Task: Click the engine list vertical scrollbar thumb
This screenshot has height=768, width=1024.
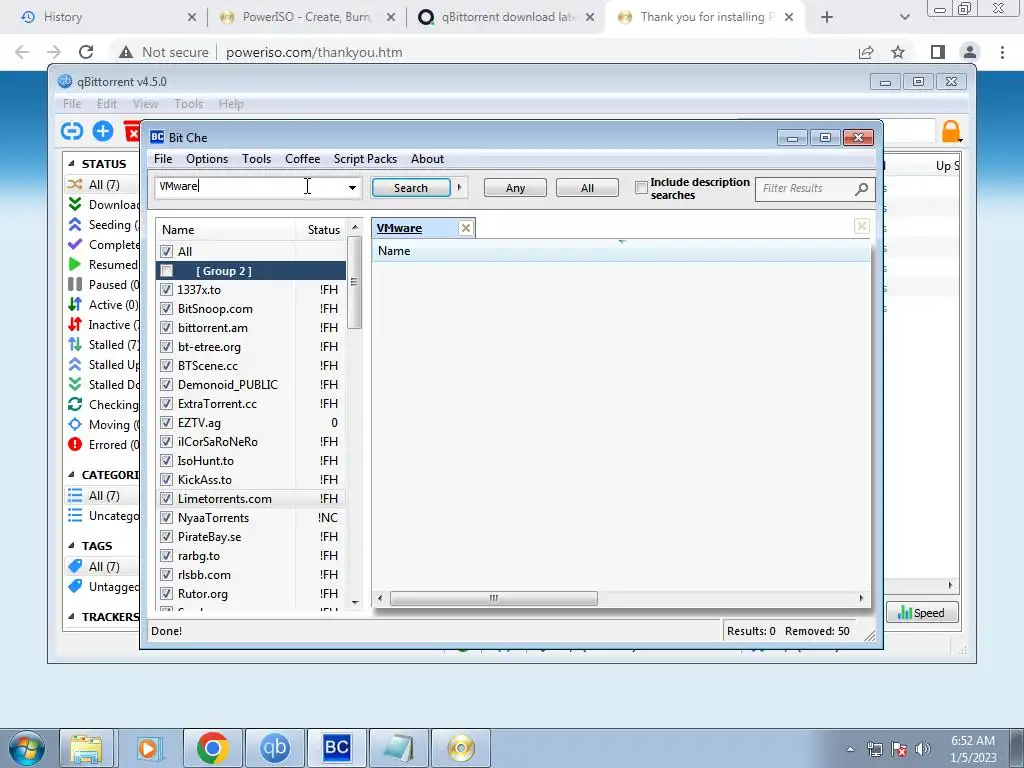Action: (355, 282)
